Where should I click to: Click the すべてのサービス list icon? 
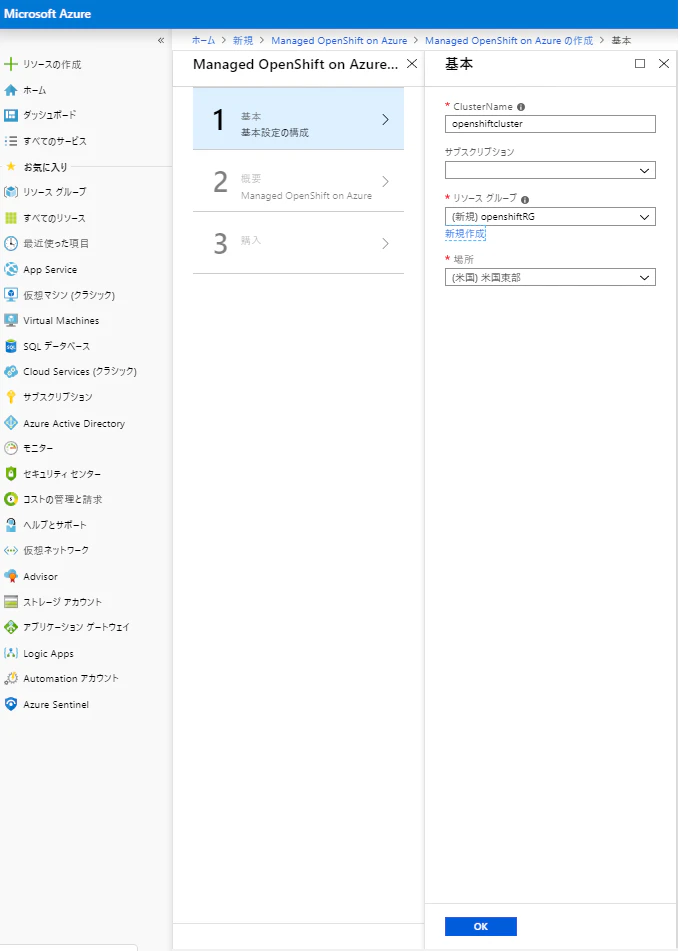[10, 141]
